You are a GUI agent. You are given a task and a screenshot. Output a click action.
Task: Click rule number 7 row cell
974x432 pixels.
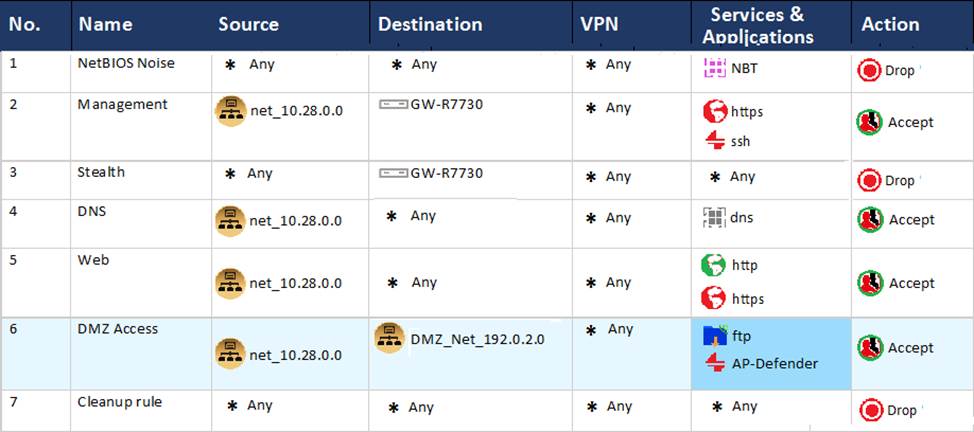coord(14,402)
